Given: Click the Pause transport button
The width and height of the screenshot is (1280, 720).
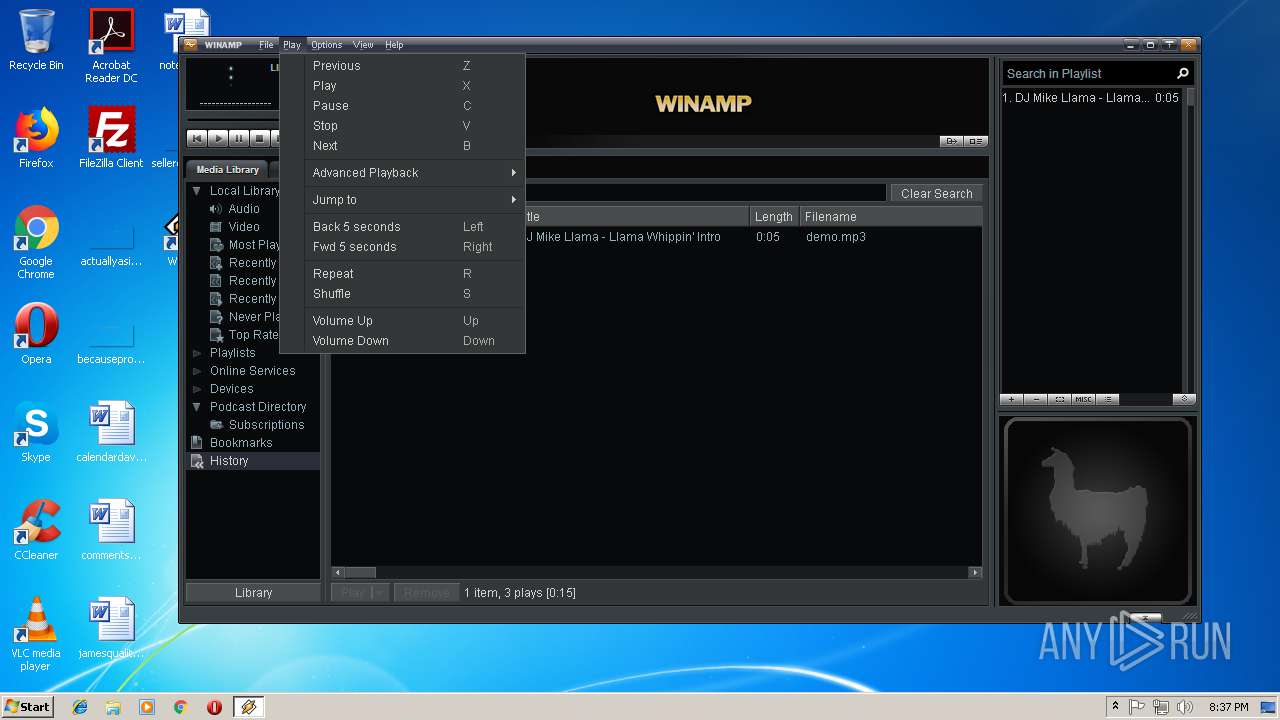Looking at the screenshot, I should pos(238,139).
